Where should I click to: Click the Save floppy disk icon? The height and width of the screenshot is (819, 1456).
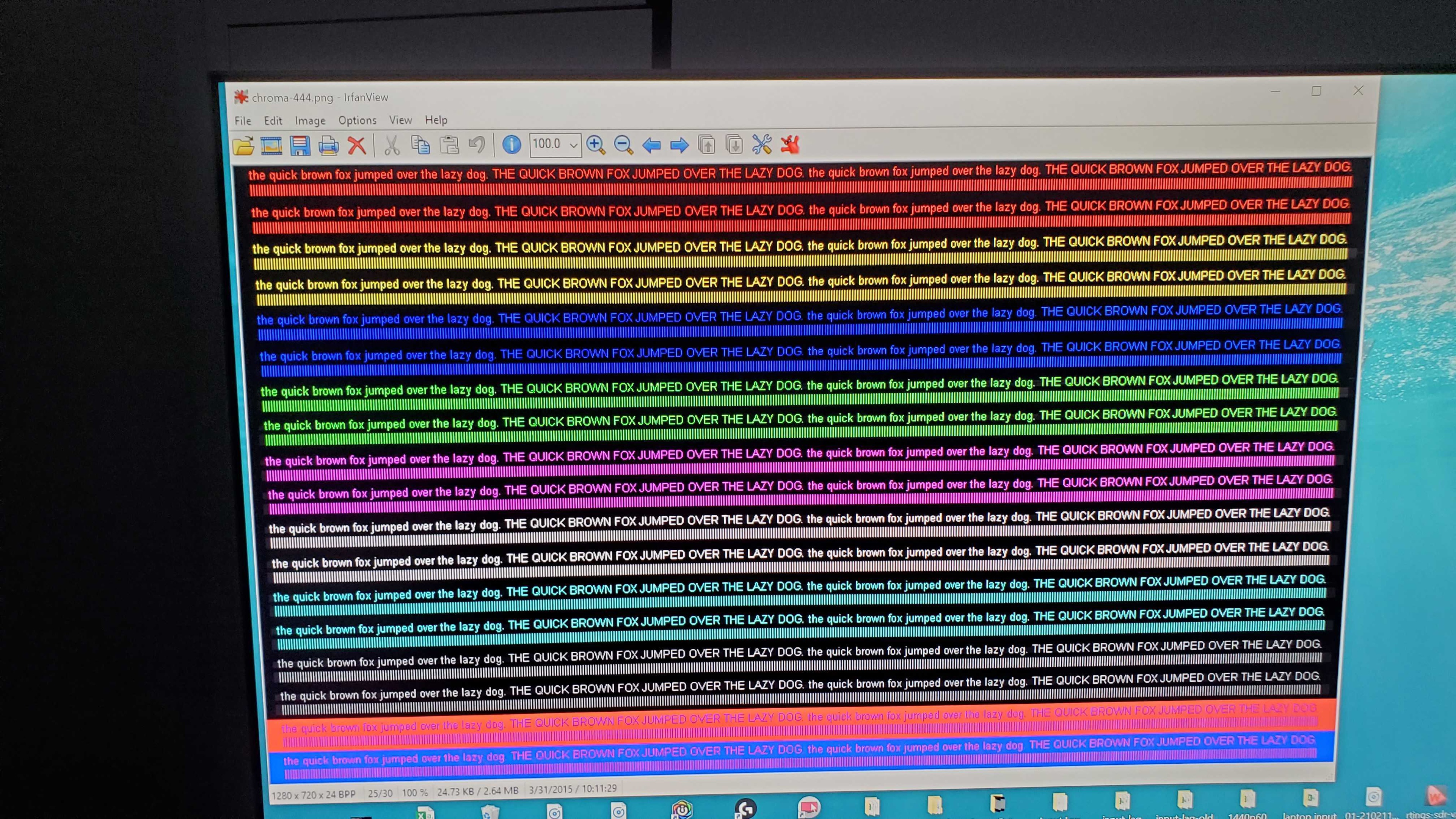point(300,146)
